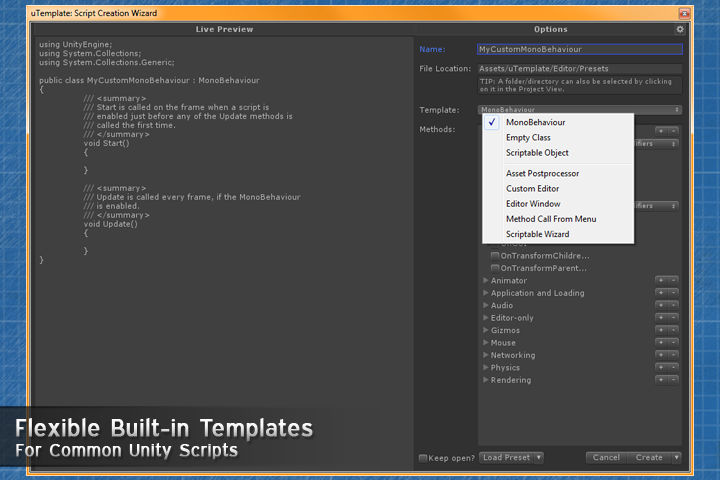Screen dimensions: 720x480
Task: Click plus button beside Animator
Action: 661,281
